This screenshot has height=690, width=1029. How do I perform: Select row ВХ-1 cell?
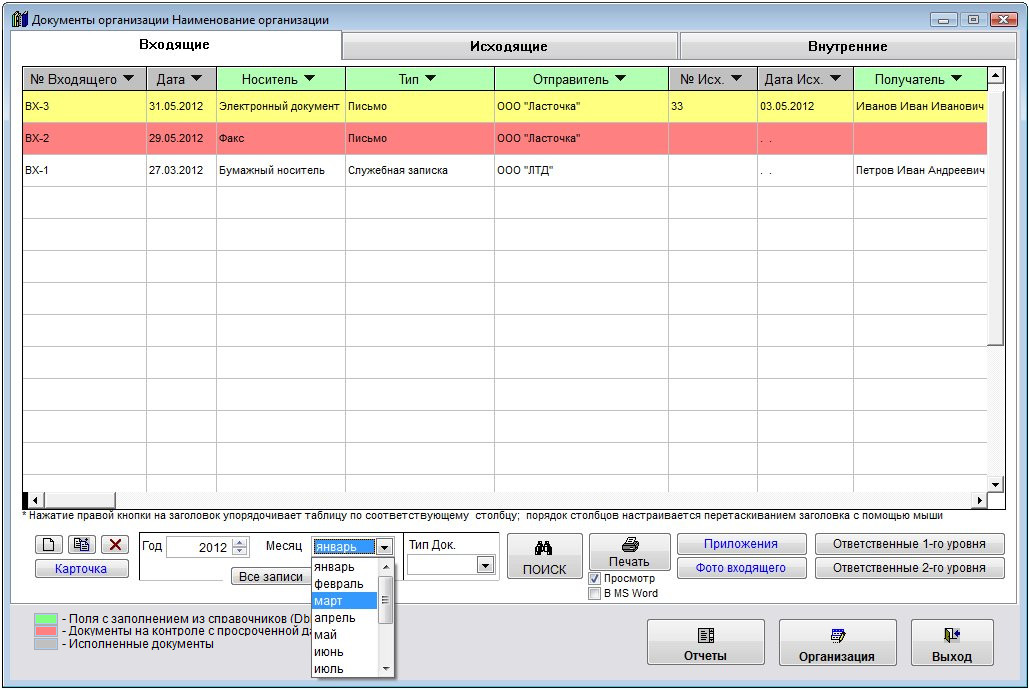(x=85, y=171)
